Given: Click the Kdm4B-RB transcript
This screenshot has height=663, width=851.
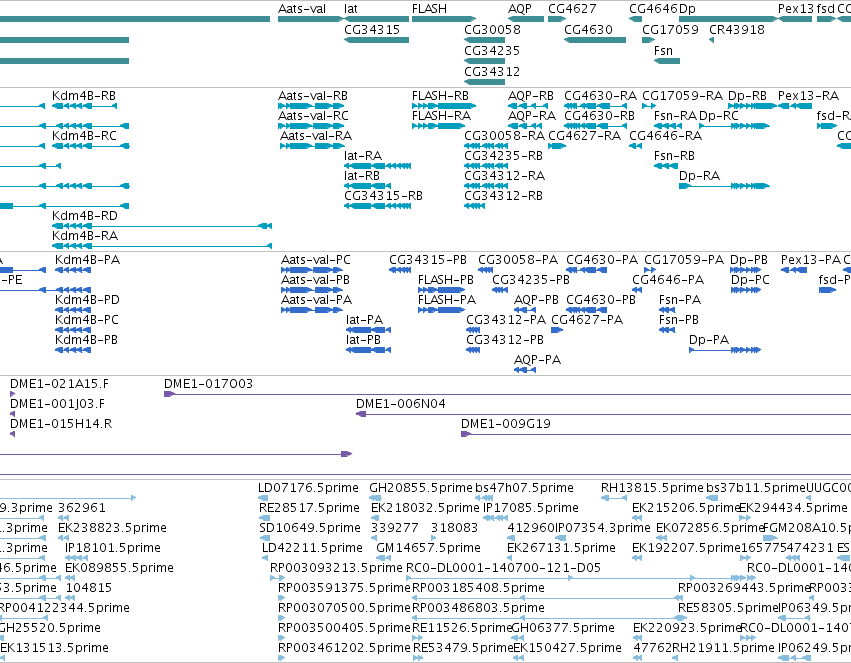Looking at the screenshot, I should (84, 106).
